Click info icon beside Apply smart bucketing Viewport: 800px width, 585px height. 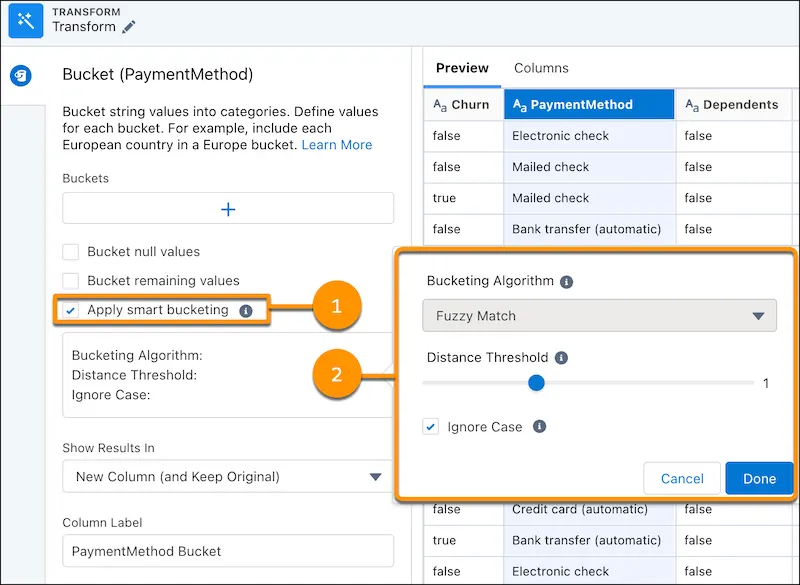(246, 310)
